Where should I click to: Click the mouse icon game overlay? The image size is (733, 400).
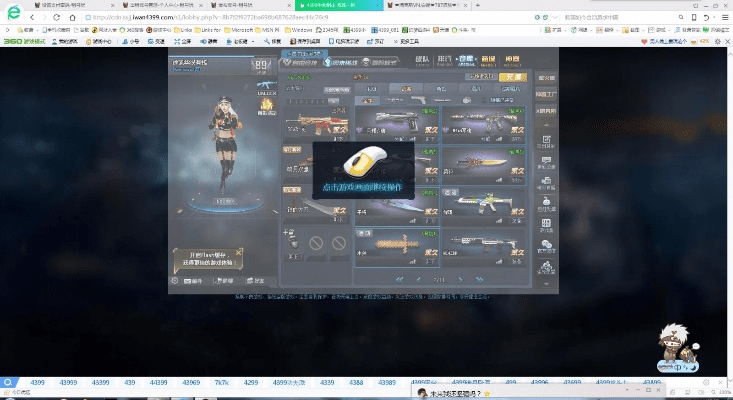361,166
